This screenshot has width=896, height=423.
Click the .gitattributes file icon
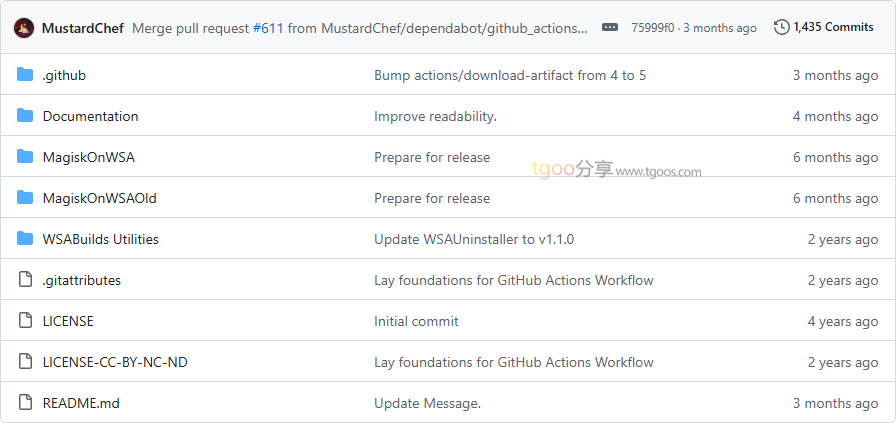[x=25, y=280]
